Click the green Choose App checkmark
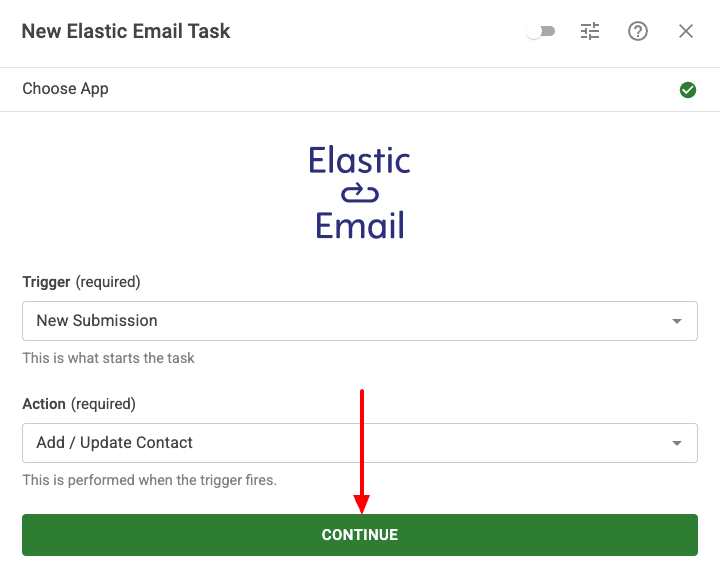This screenshot has width=720, height=576. click(x=687, y=90)
